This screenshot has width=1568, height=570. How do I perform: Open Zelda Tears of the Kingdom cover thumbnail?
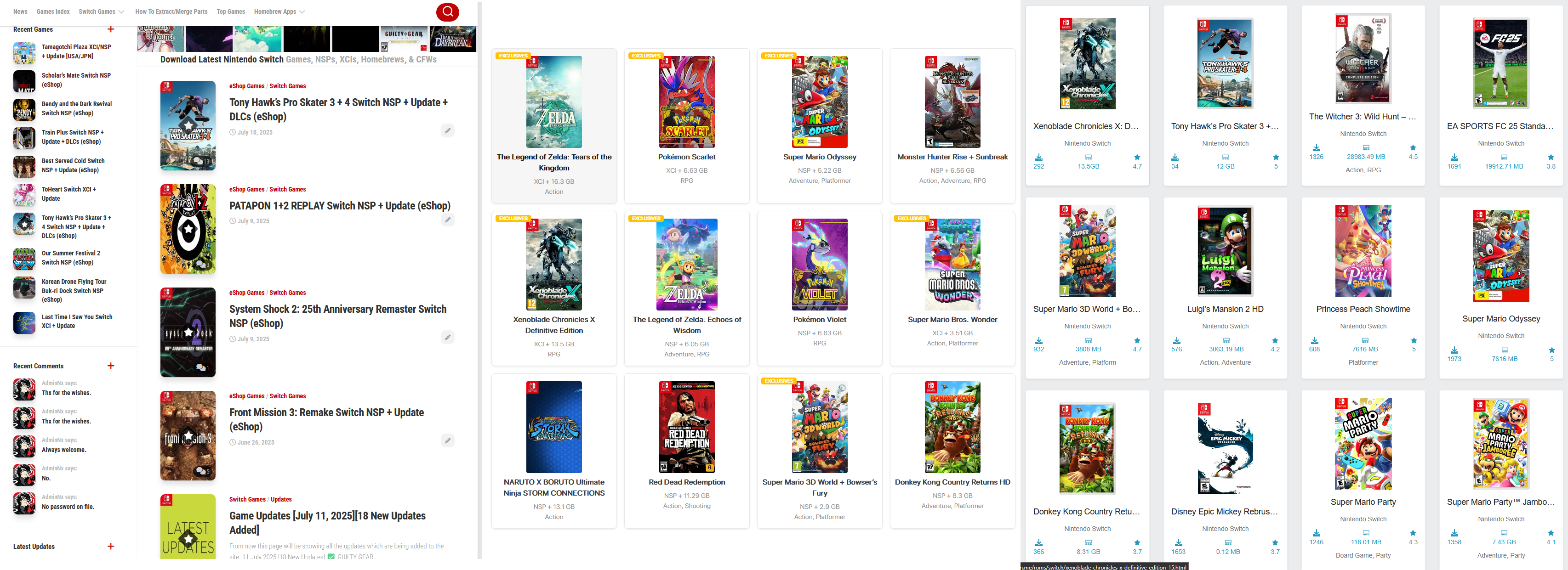tap(554, 102)
